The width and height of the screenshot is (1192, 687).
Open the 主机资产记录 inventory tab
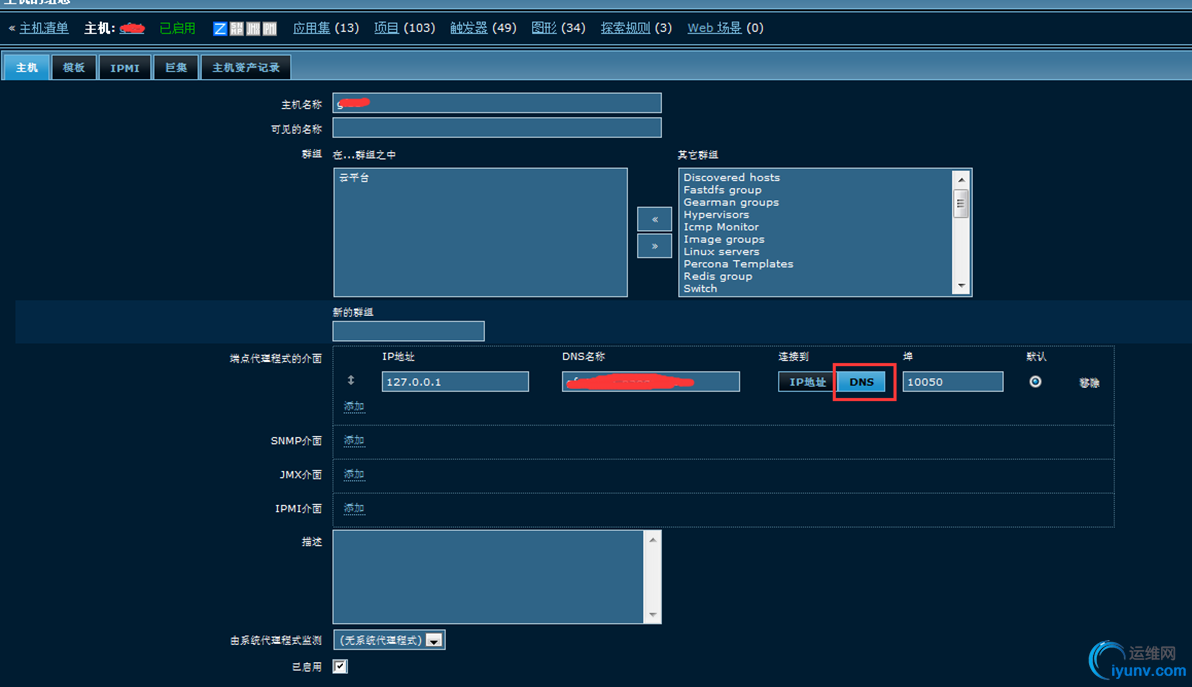pos(246,67)
